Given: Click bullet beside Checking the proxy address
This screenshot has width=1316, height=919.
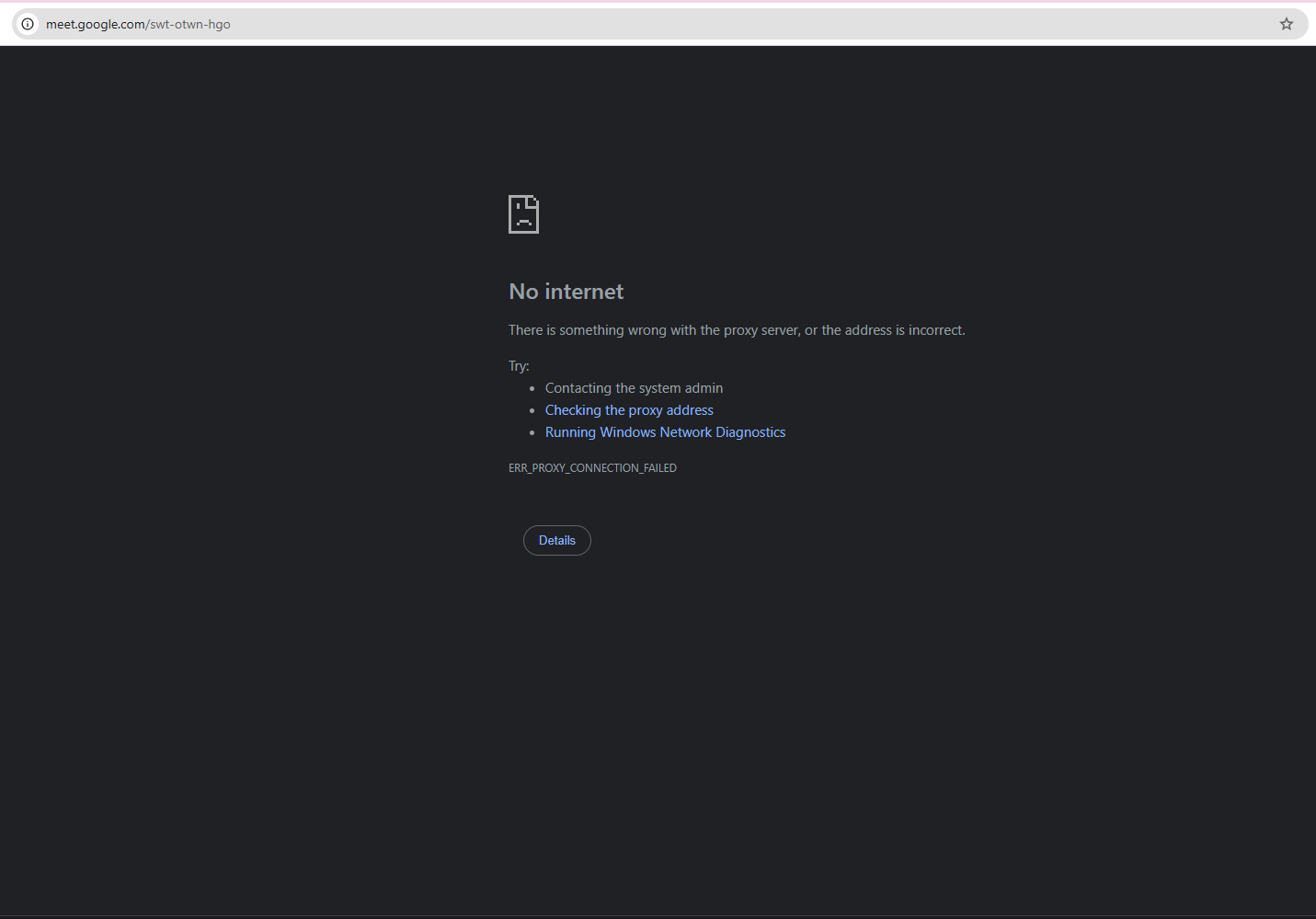Looking at the screenshot, I should point(532,410).
